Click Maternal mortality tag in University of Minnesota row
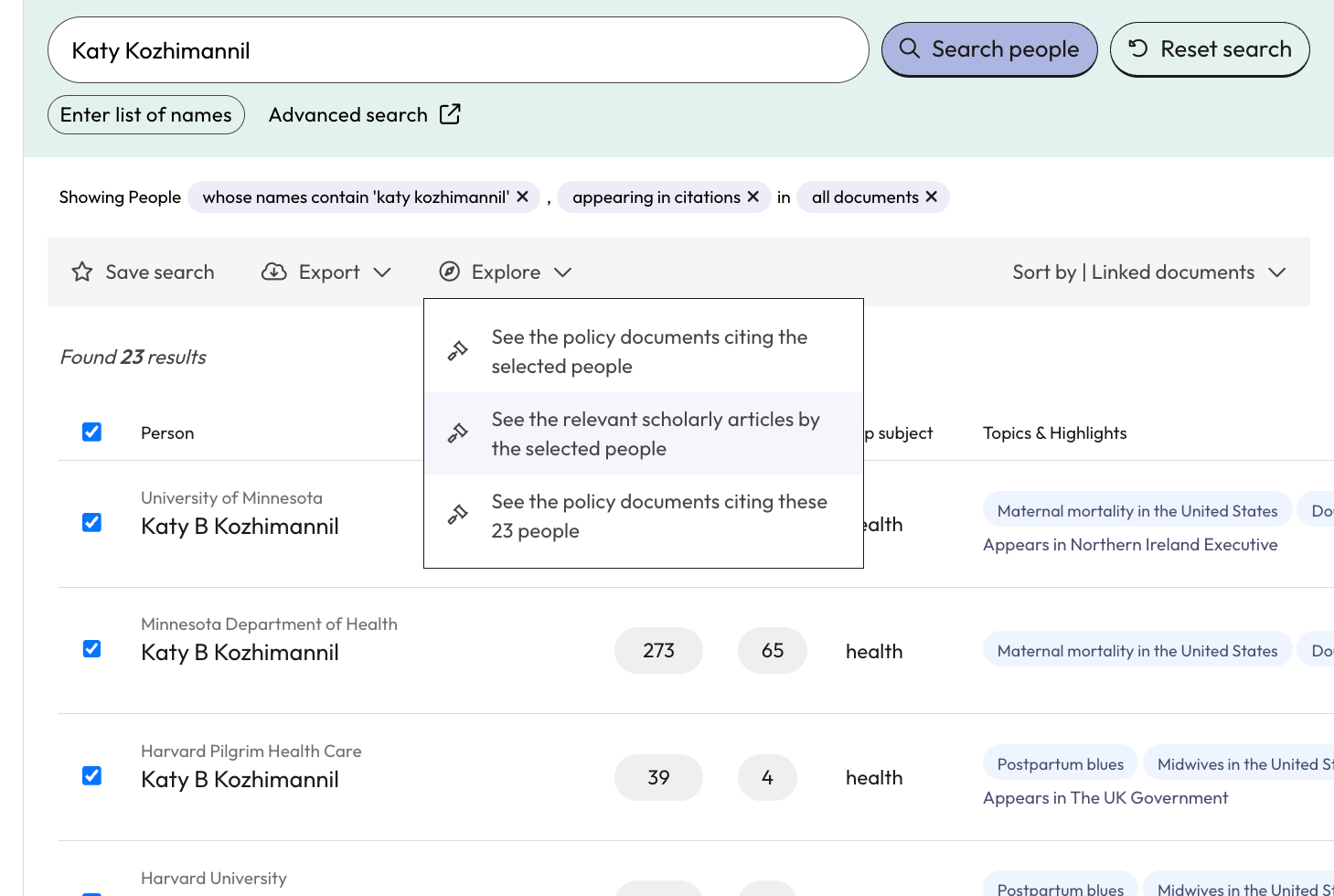Image resolution: width=1334 pixels, height=896 pixels. pyautogui.click(x=1137, y=511)
